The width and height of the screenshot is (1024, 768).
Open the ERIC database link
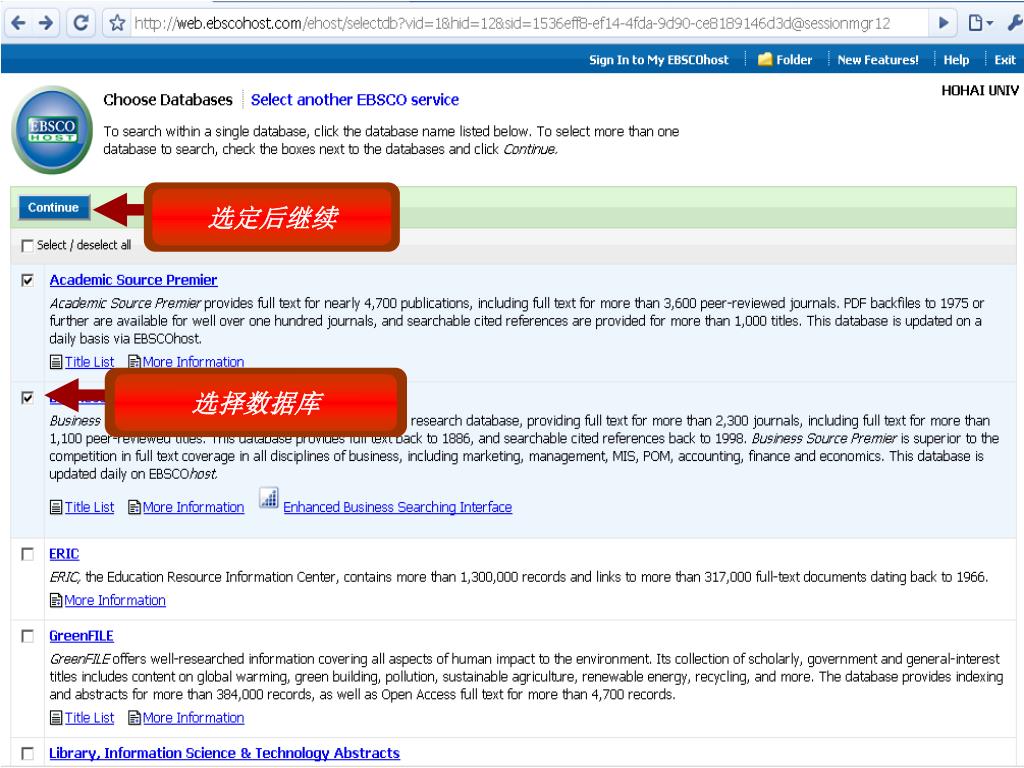[x=64, y=554]
